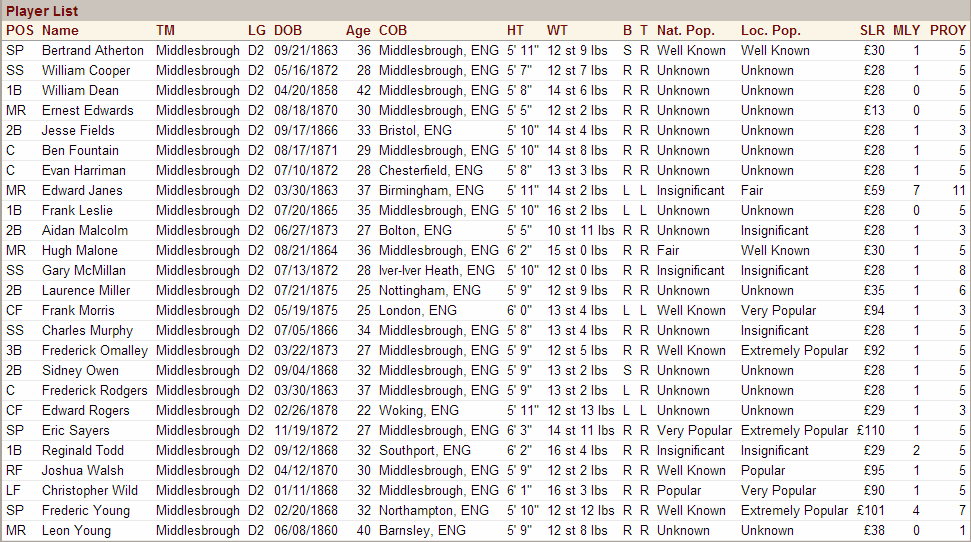Open player Christopher Wild

[90, 490]
